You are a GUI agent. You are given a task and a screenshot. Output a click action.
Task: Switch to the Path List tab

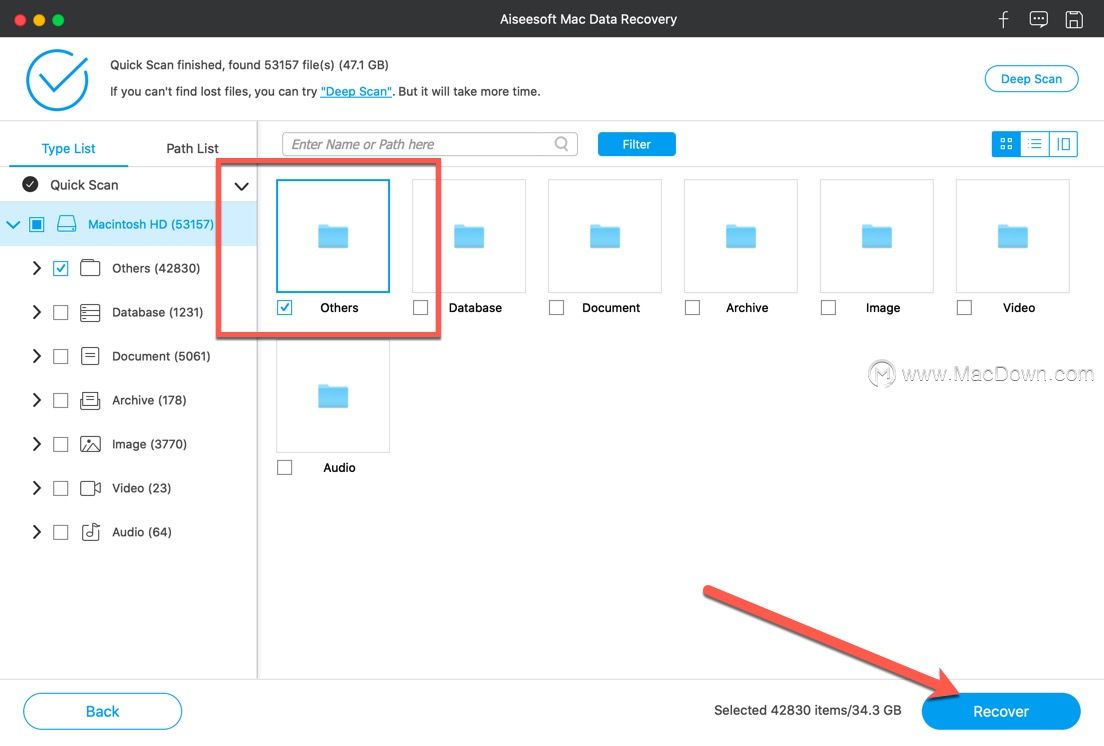[192, 148]
